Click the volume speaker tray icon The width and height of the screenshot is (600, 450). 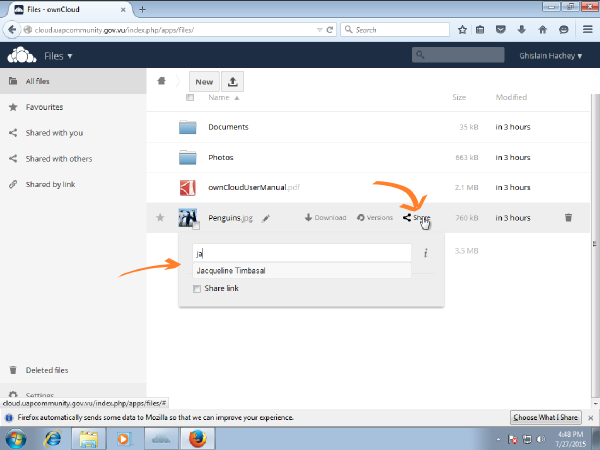540,439
